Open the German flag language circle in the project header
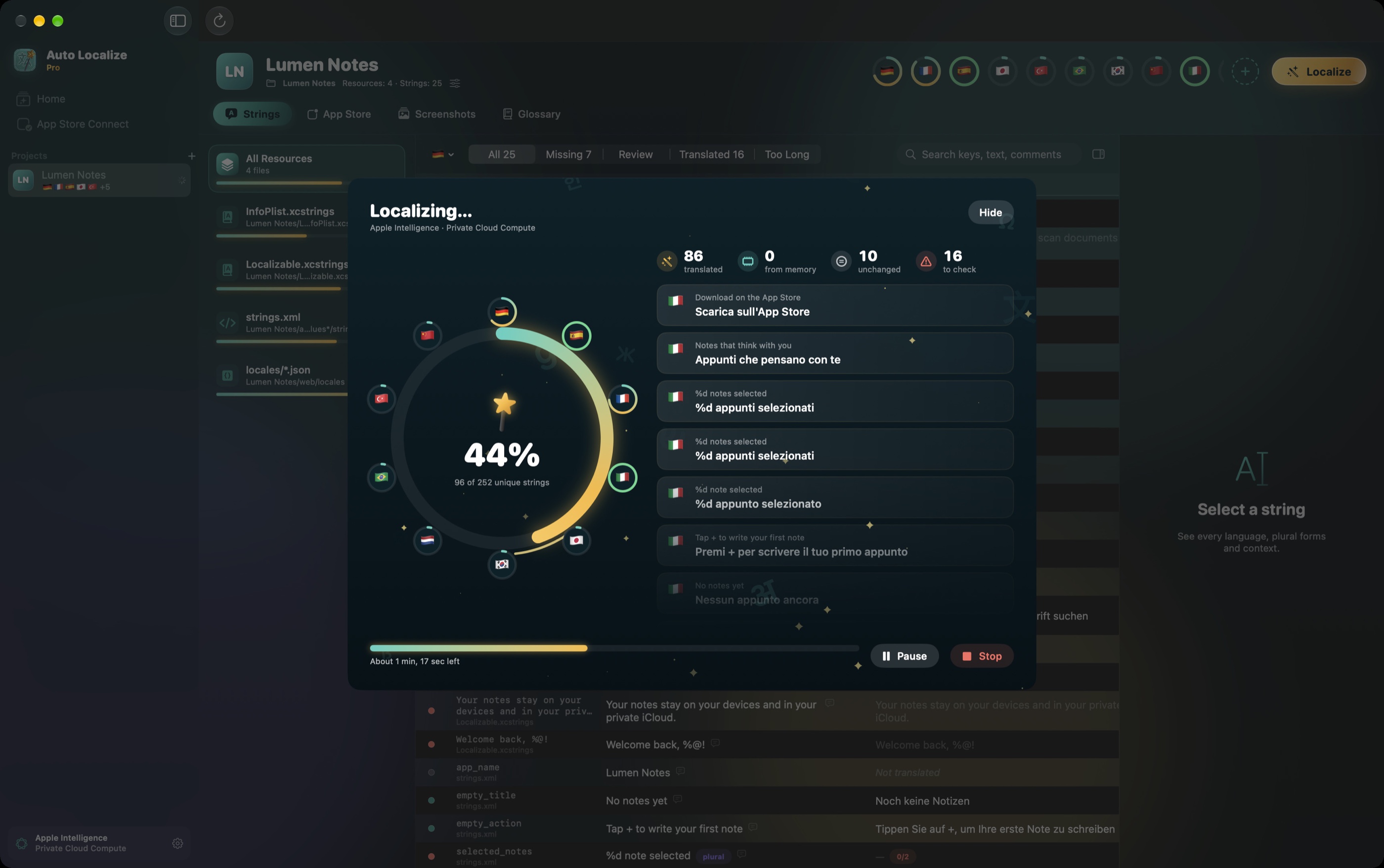The width and height of the screenshot is (1384, 868). (887, 71)
